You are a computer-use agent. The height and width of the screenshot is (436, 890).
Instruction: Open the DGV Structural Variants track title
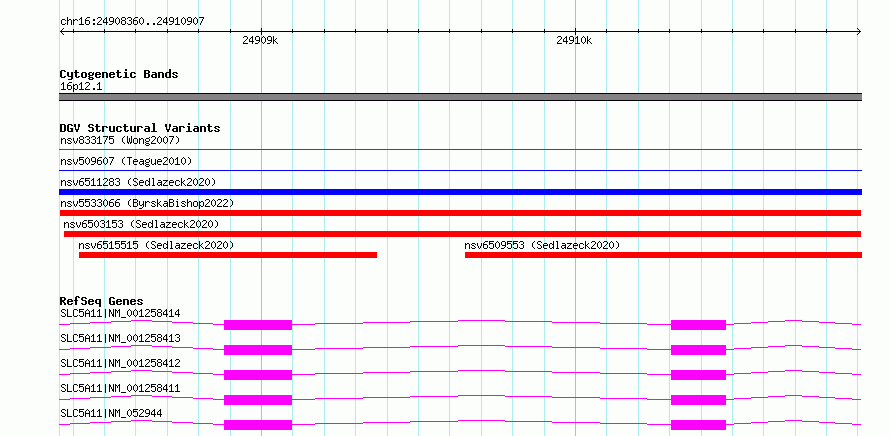point(140,128)
